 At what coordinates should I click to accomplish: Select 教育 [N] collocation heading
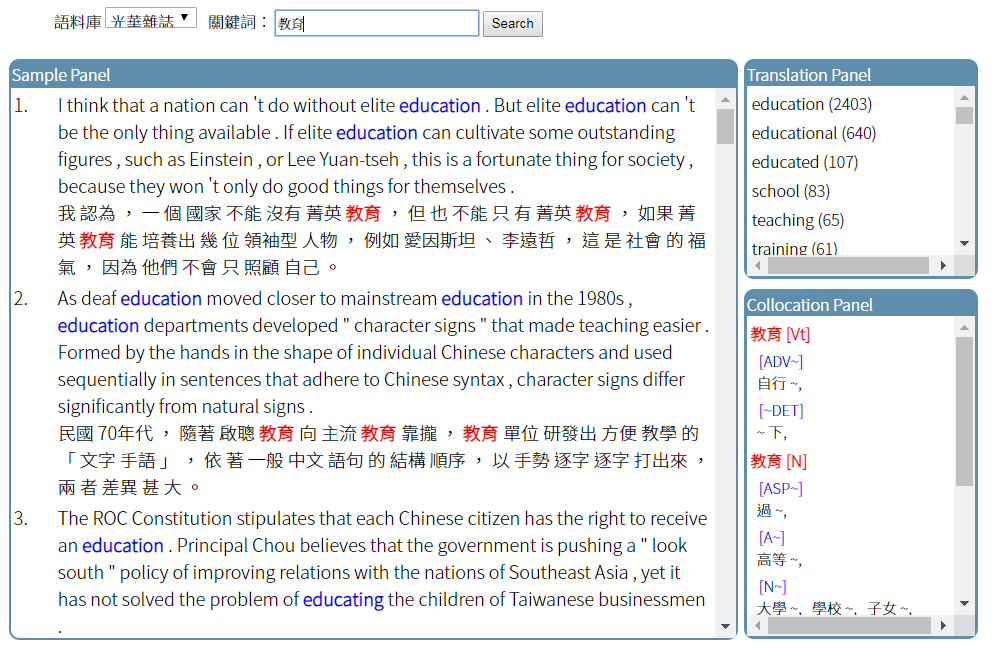778,461
